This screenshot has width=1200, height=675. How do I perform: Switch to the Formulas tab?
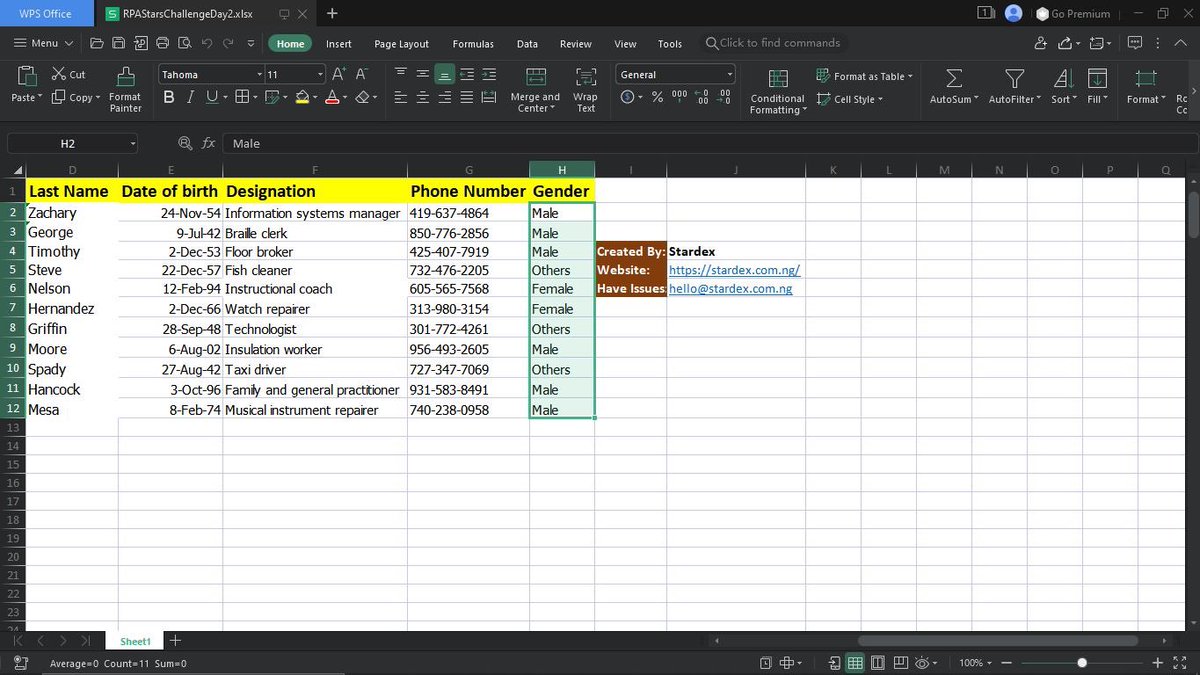[x=473, y=44]
